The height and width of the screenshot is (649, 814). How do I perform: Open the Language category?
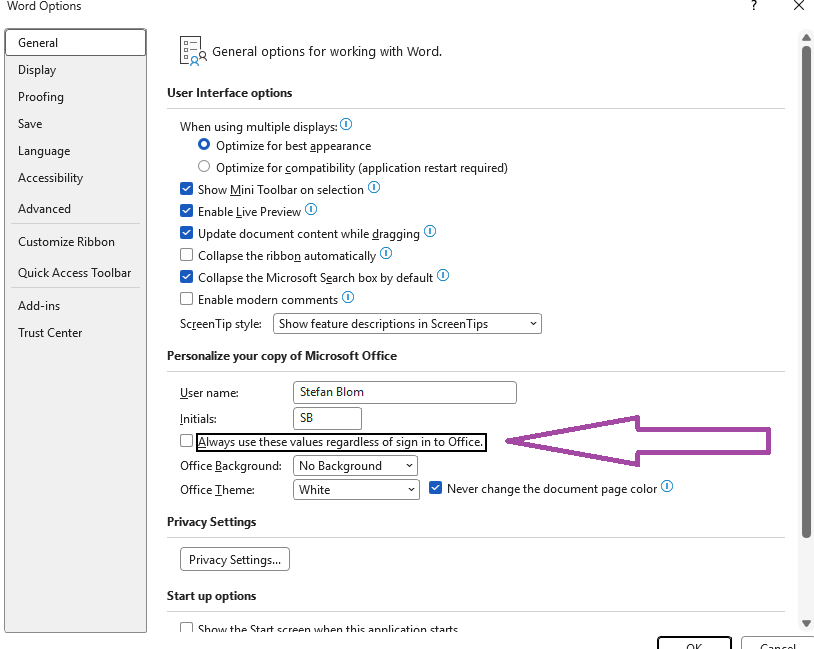tap(76, 151)
